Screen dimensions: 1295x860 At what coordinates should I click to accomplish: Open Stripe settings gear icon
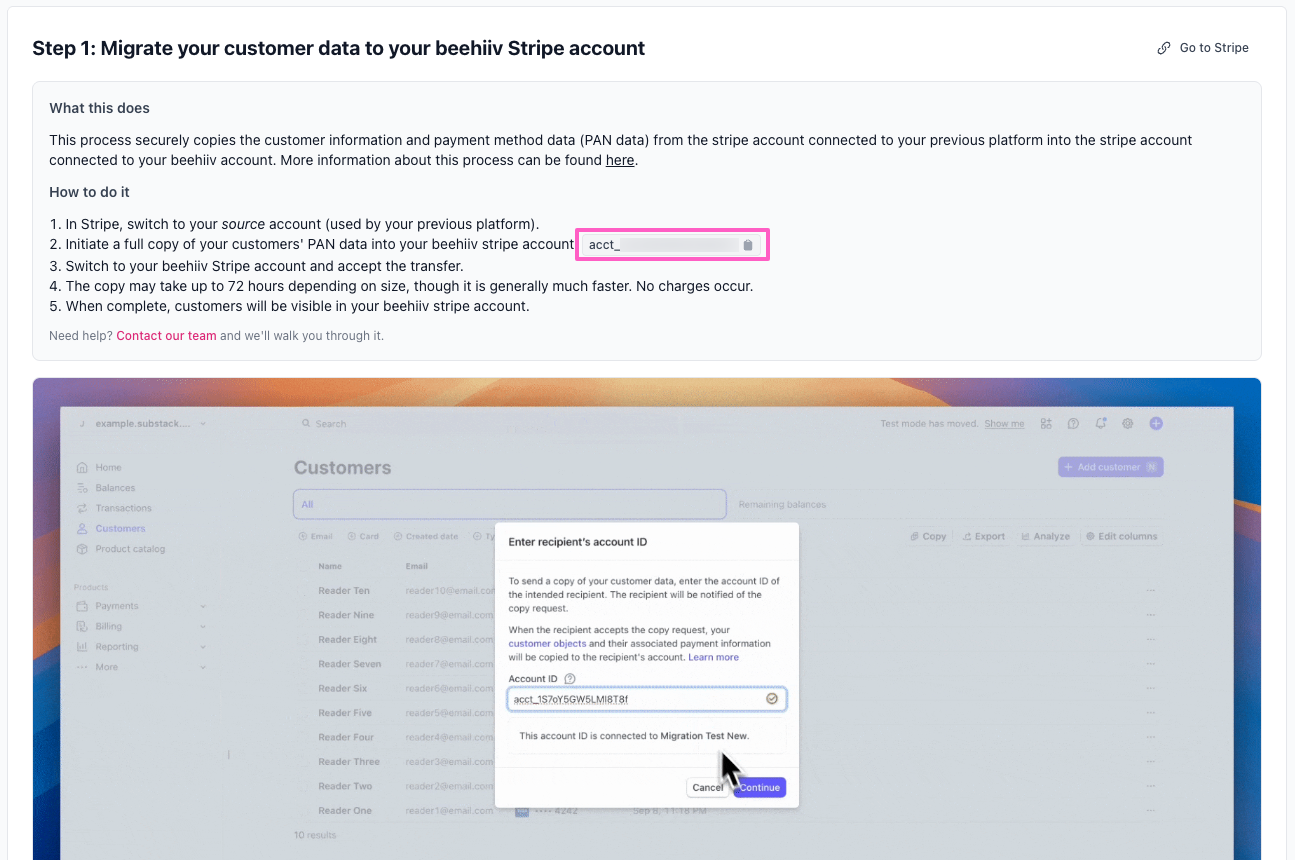[1128, 424]
